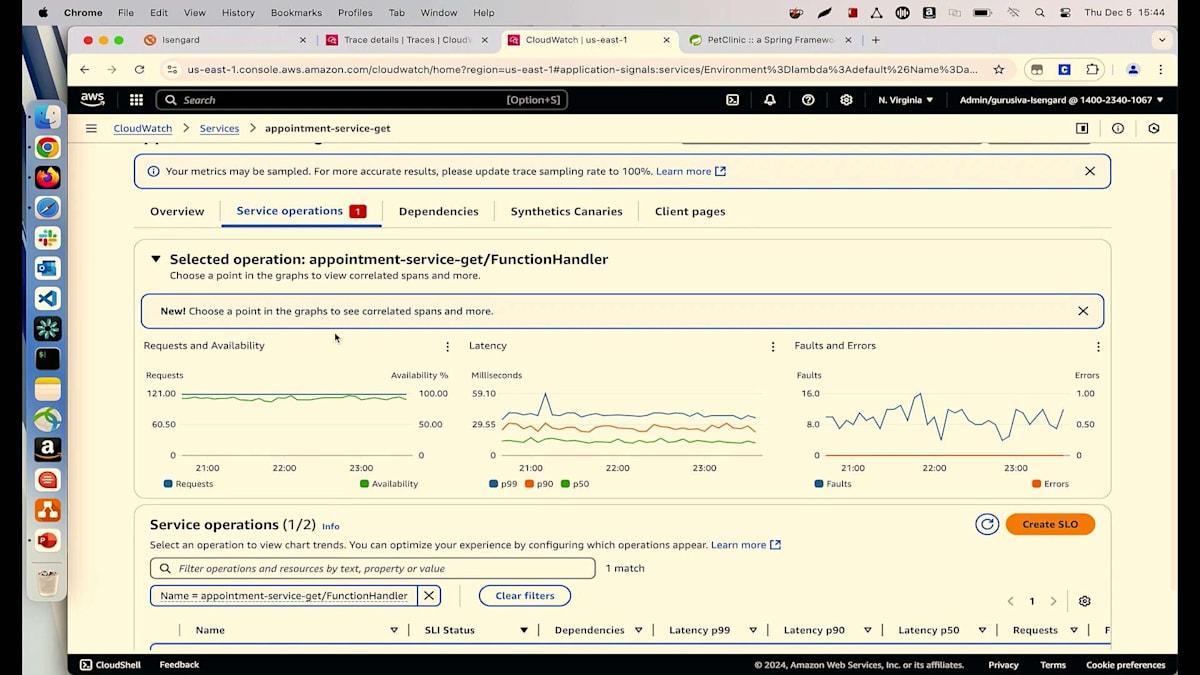Sort by the Latency p90 column arrow
The width and height of the screenshot is (1200, 675).
pyautogui.click(x=867, y=630)
